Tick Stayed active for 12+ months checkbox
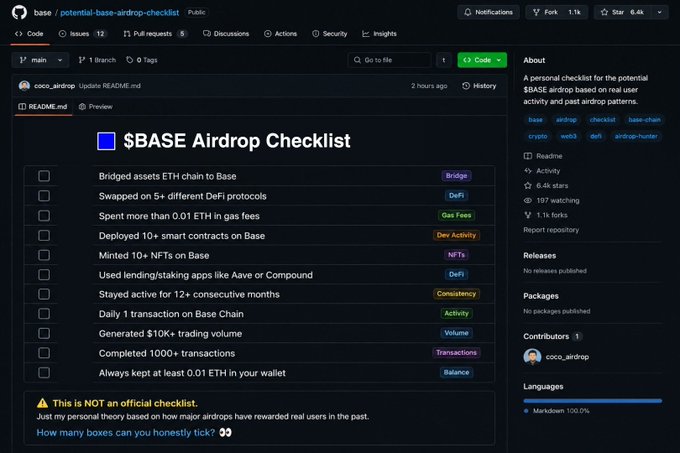The width and height of the screenshot is (680, 453). 44,294
